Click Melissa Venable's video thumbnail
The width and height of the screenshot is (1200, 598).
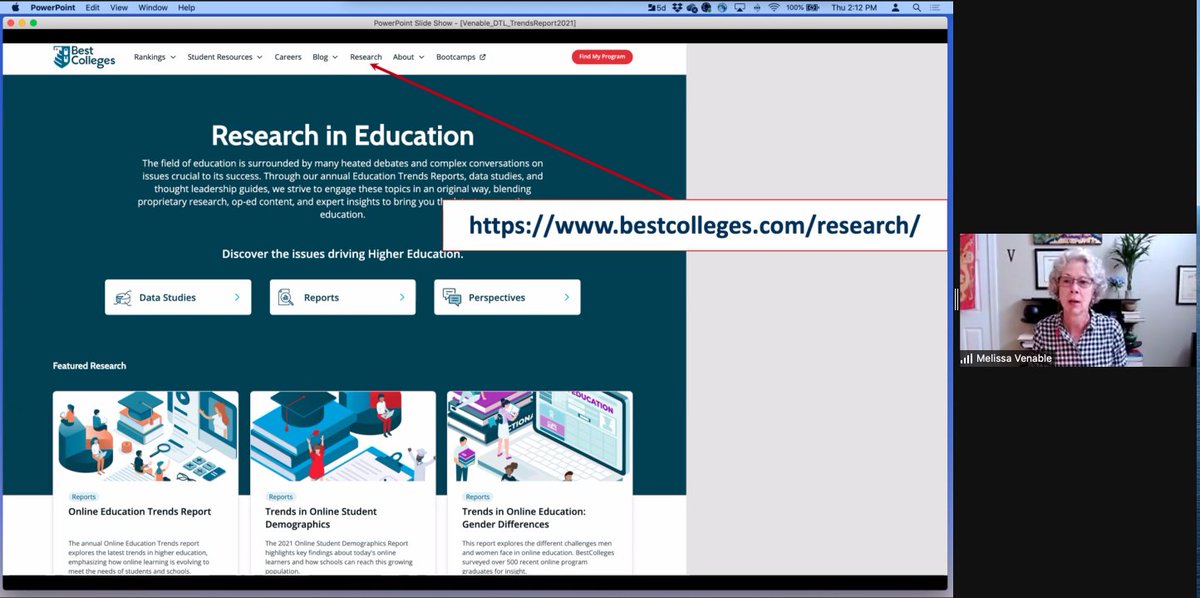point(1078,300)
